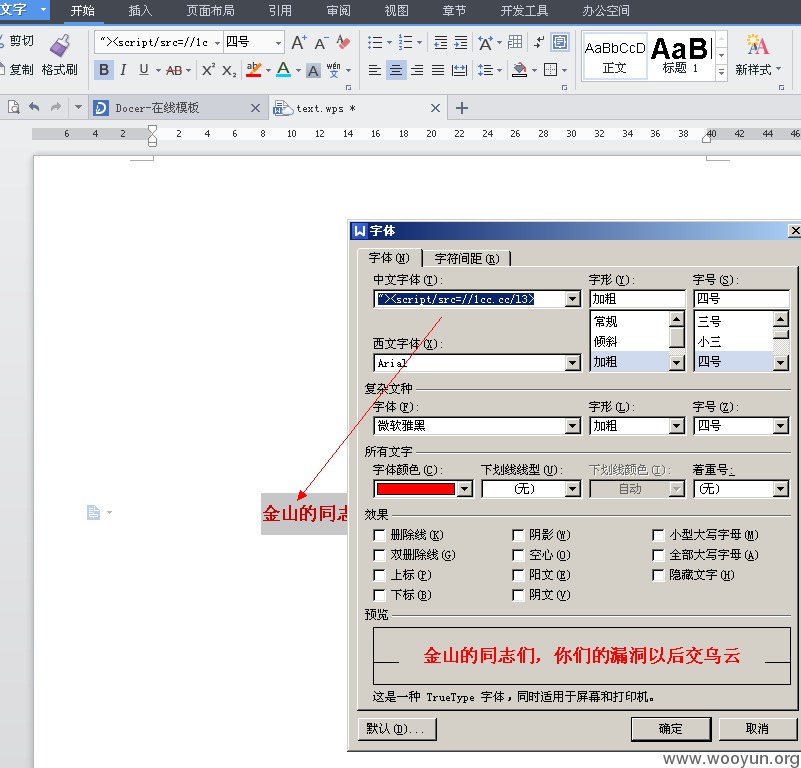Increase paragraph indent icon
Viewport: 801px width, 768px height.
[461, 42]
